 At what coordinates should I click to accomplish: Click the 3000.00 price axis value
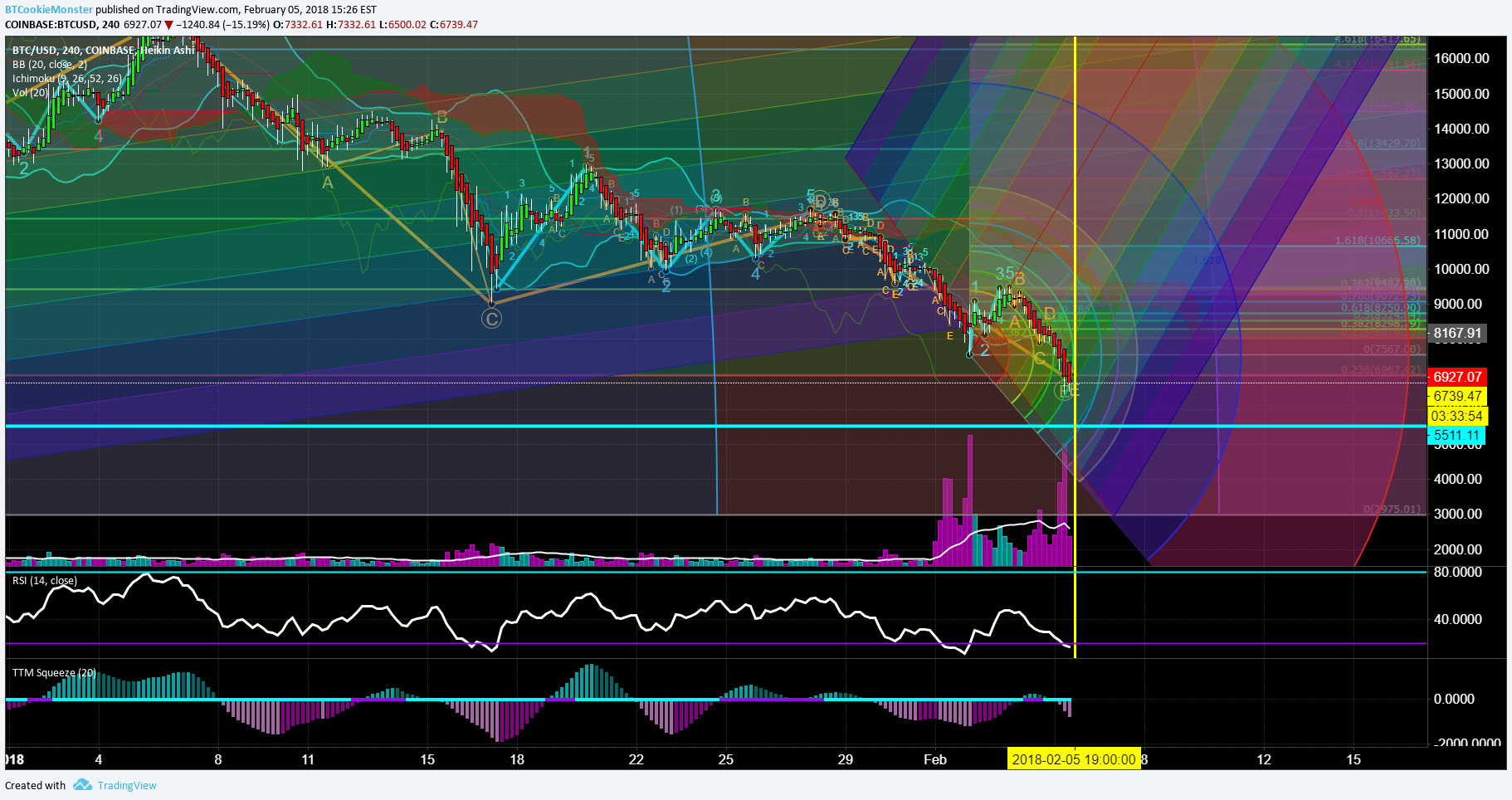(1458, 514)
